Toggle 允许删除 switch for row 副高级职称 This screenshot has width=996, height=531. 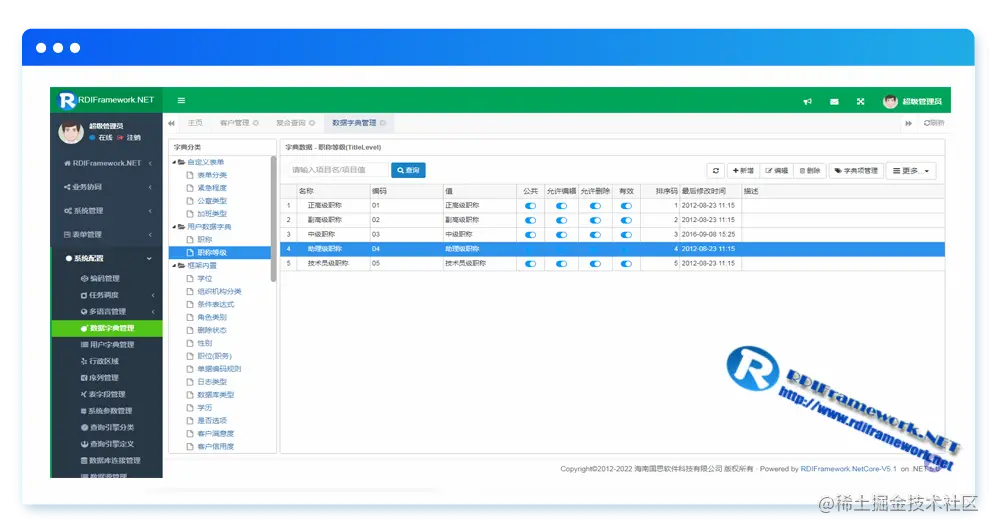click(595, 220)
